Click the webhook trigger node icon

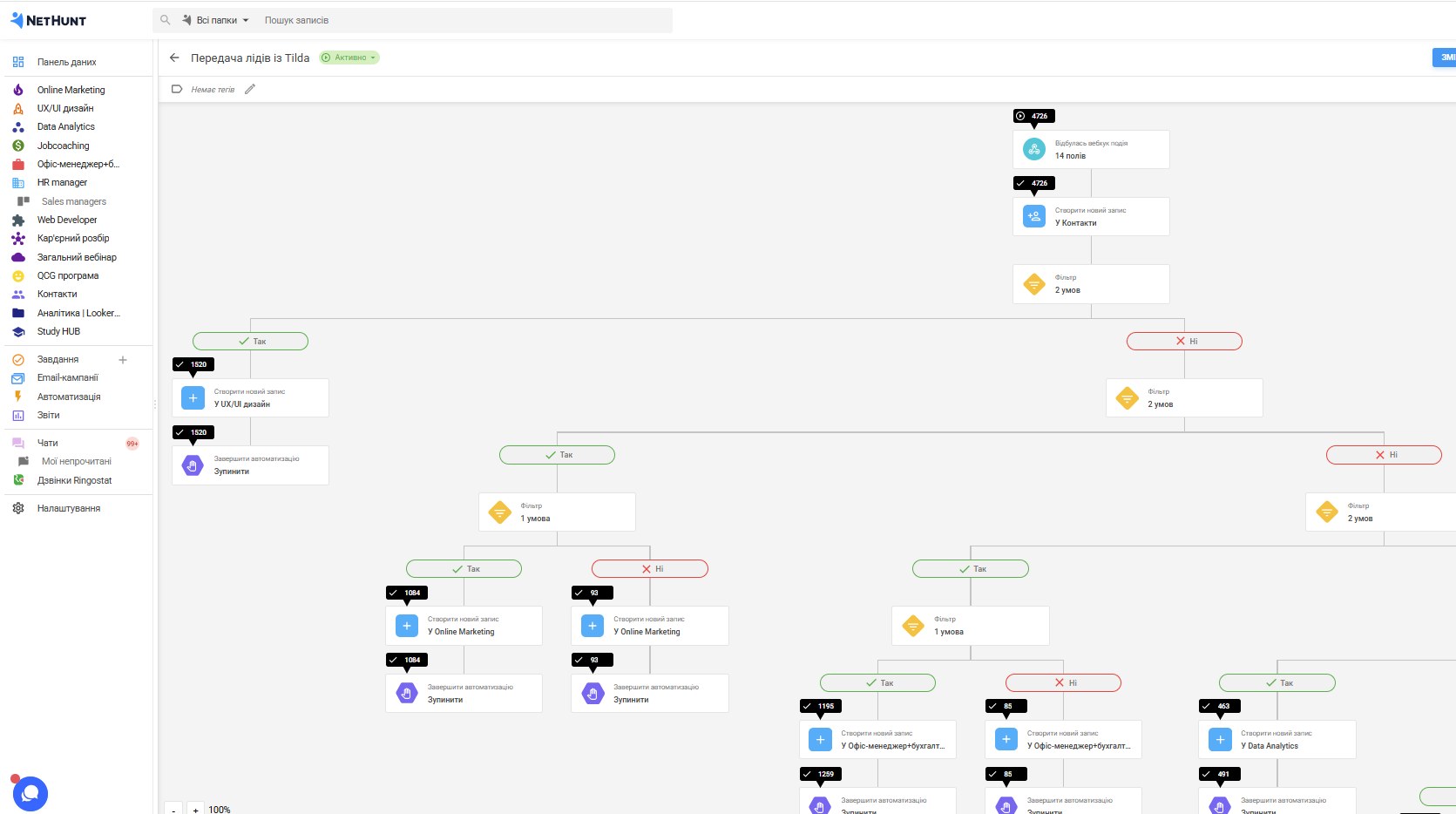1034,149
